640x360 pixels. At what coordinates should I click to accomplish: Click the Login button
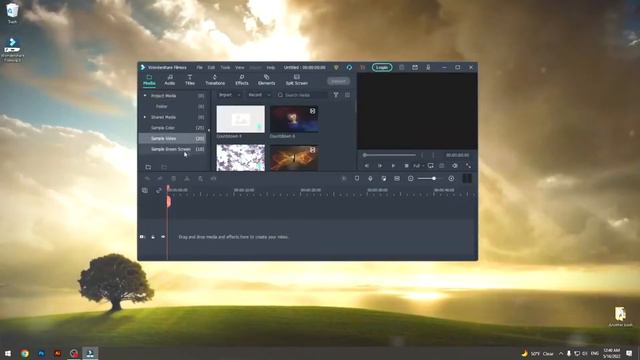click(382, 67)
